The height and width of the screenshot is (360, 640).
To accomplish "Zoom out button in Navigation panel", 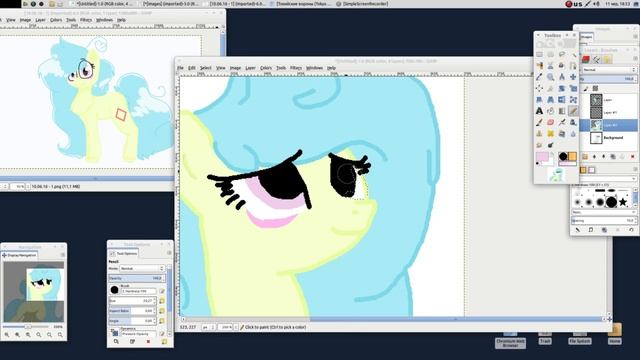I will click(7, 335).
